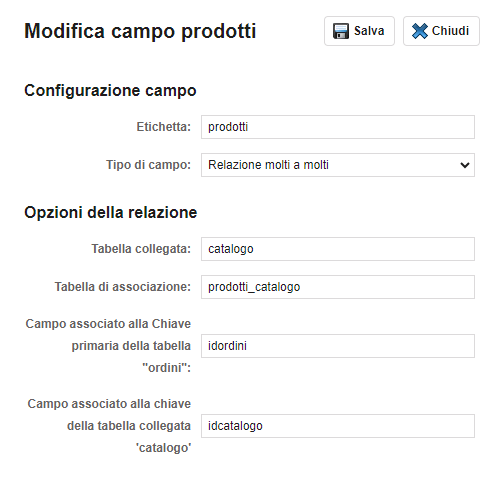Click the Tabella collegata label
499x478 pixels.
coord(141,249)
